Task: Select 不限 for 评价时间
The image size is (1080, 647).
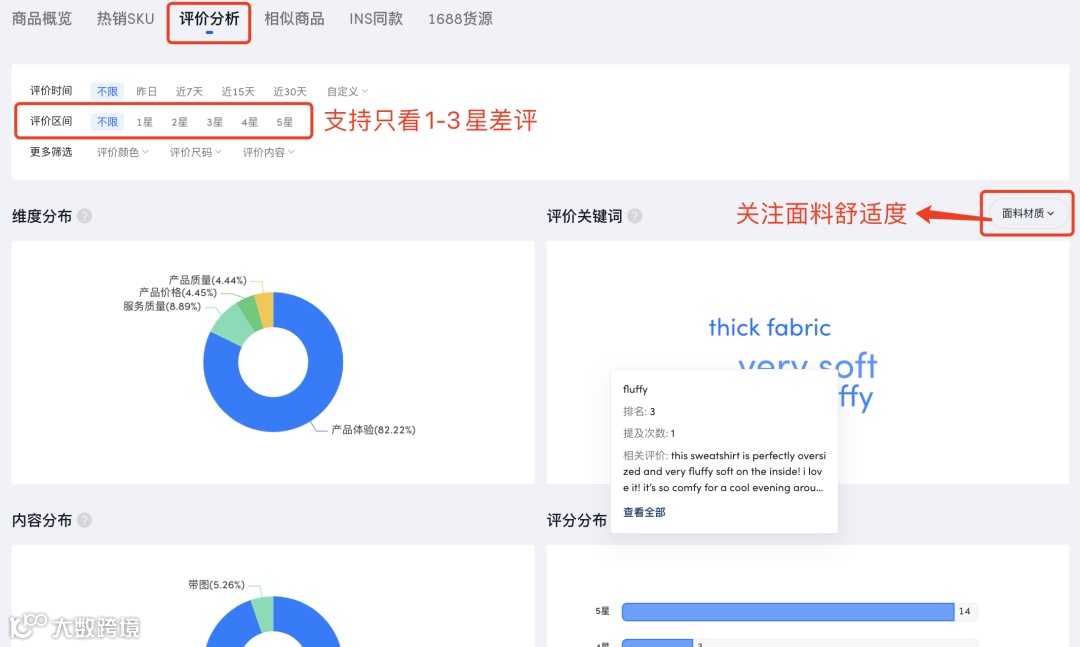Action: coord(107,91)
